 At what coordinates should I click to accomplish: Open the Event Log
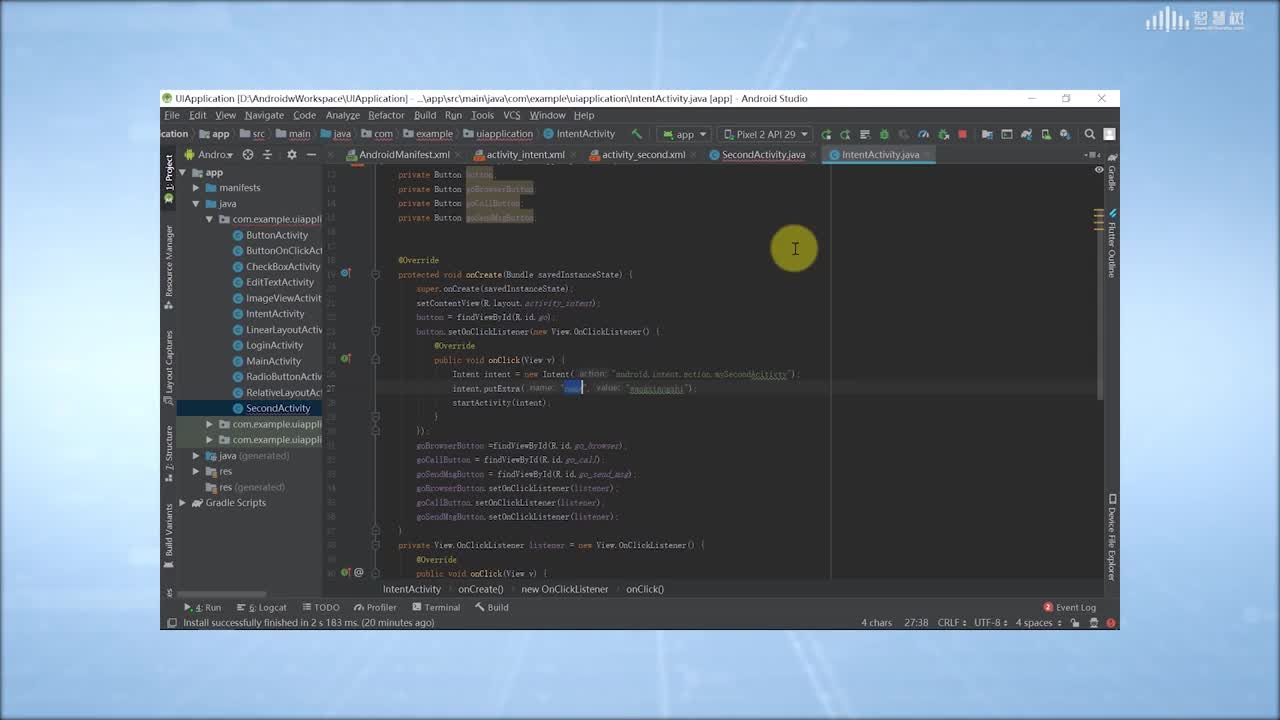(1070, 607)
